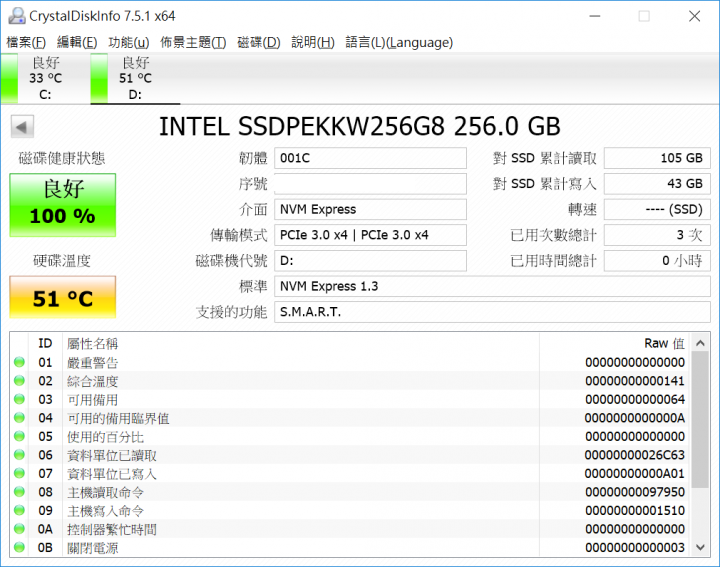The image size is (720, 567).
Task: Click the 良好 100 % health status button
Action: tap(62, 205)
